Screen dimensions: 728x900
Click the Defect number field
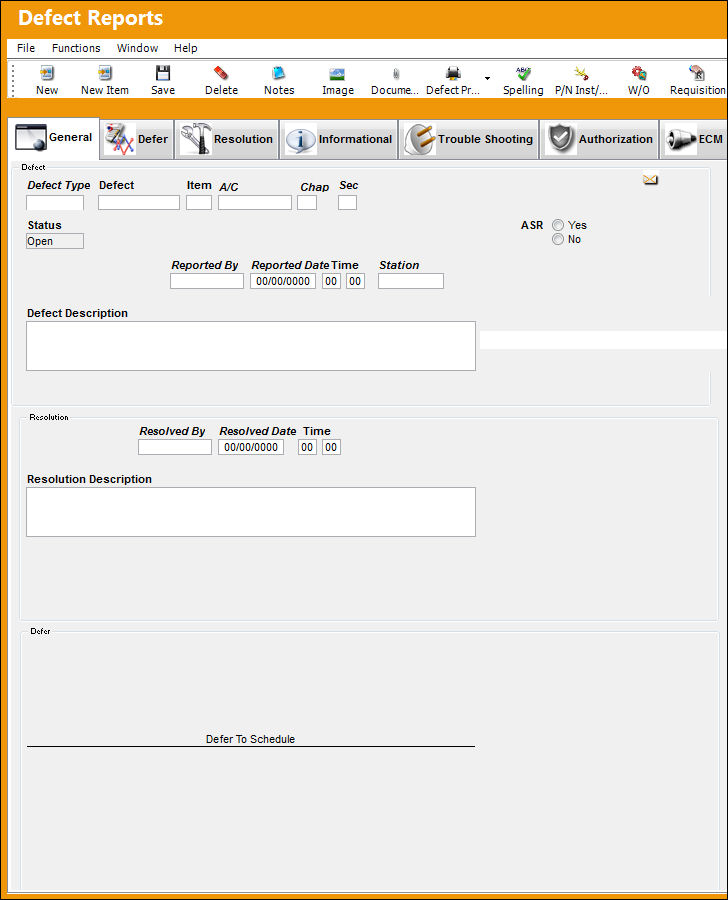(x=138, y=203)
